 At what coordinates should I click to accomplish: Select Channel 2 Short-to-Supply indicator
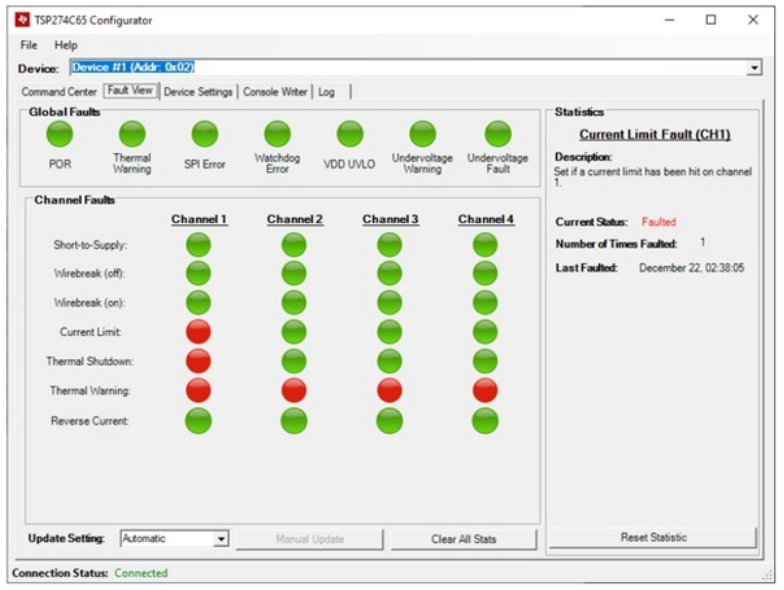point(294,245)
